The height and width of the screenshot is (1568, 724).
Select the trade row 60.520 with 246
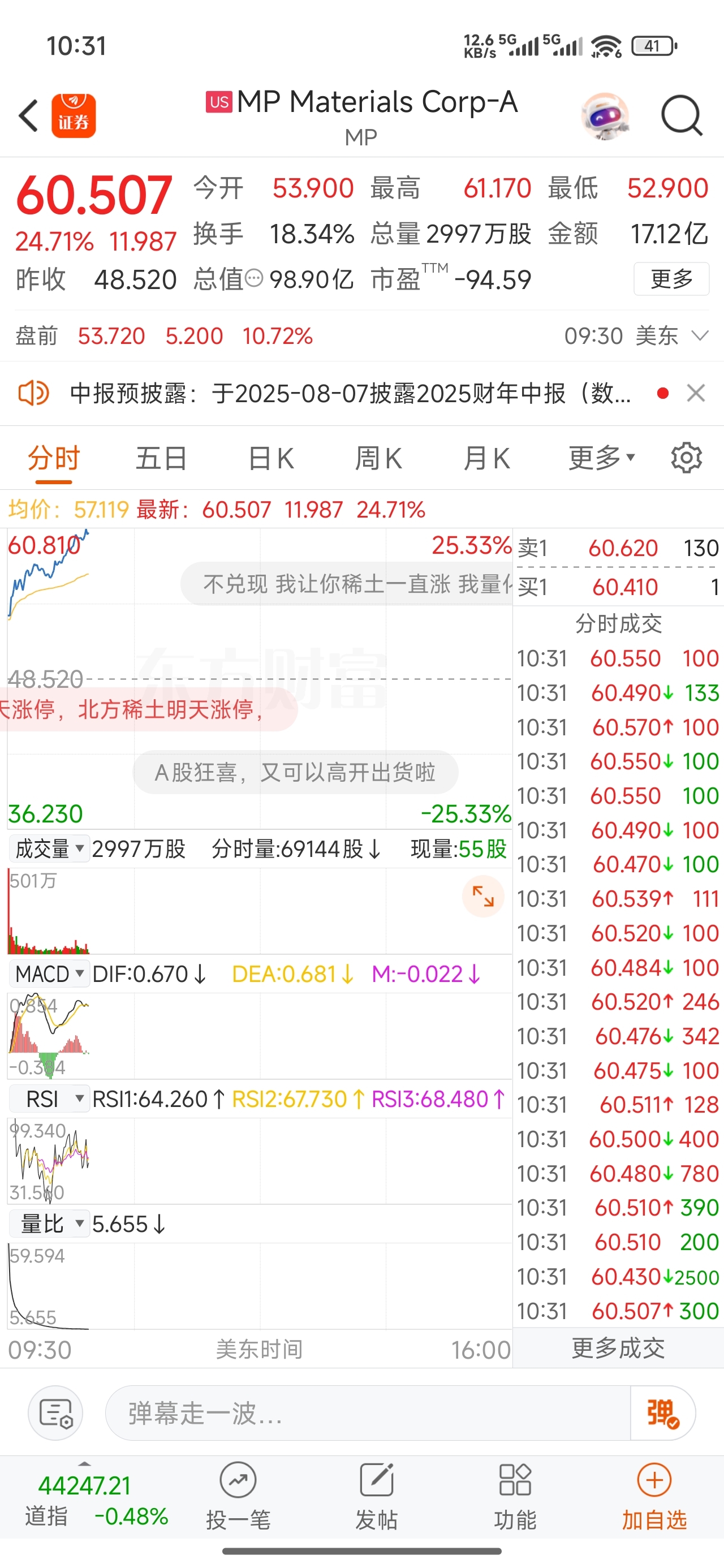pos(618,1002)
